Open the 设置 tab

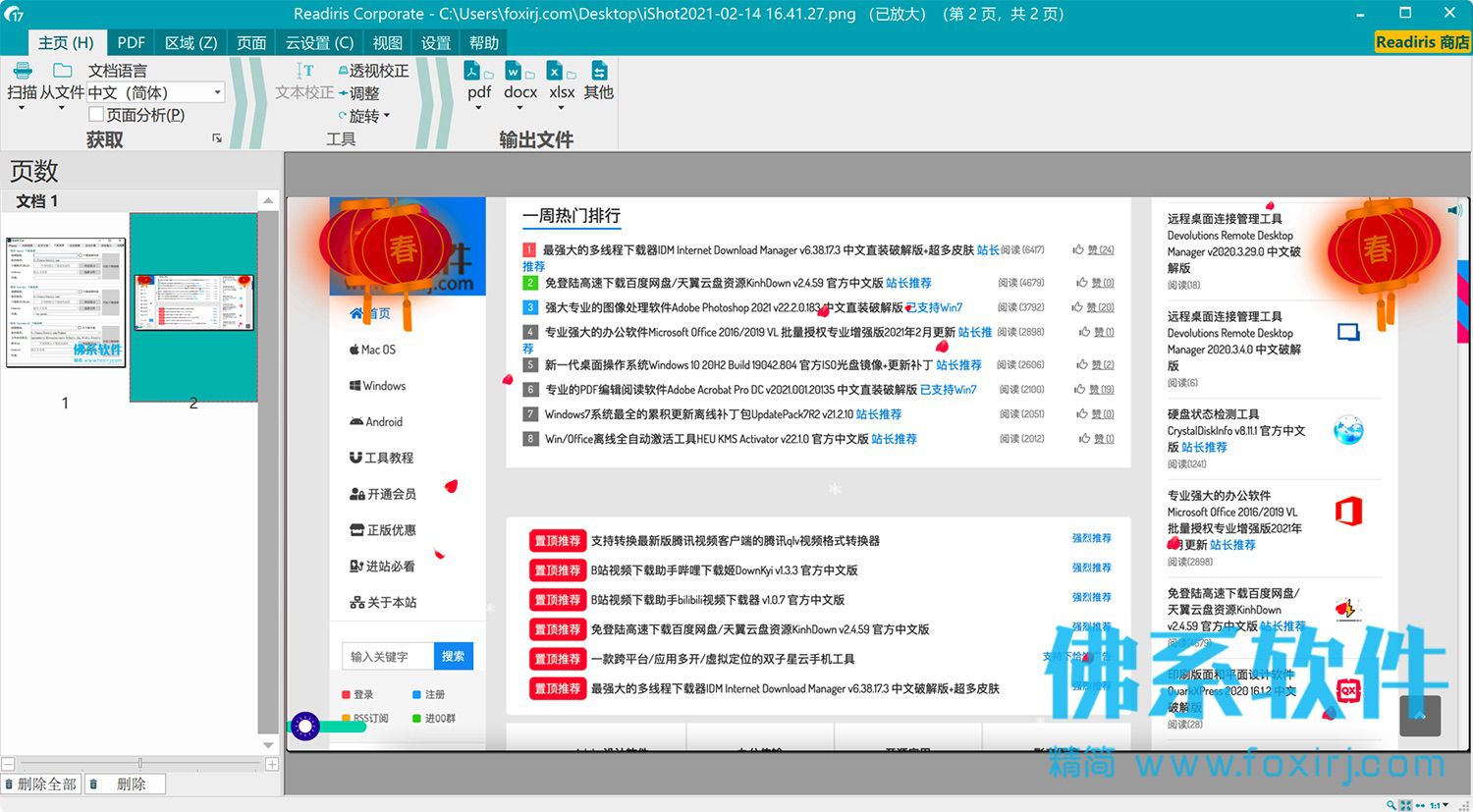(x=435, y=42)
